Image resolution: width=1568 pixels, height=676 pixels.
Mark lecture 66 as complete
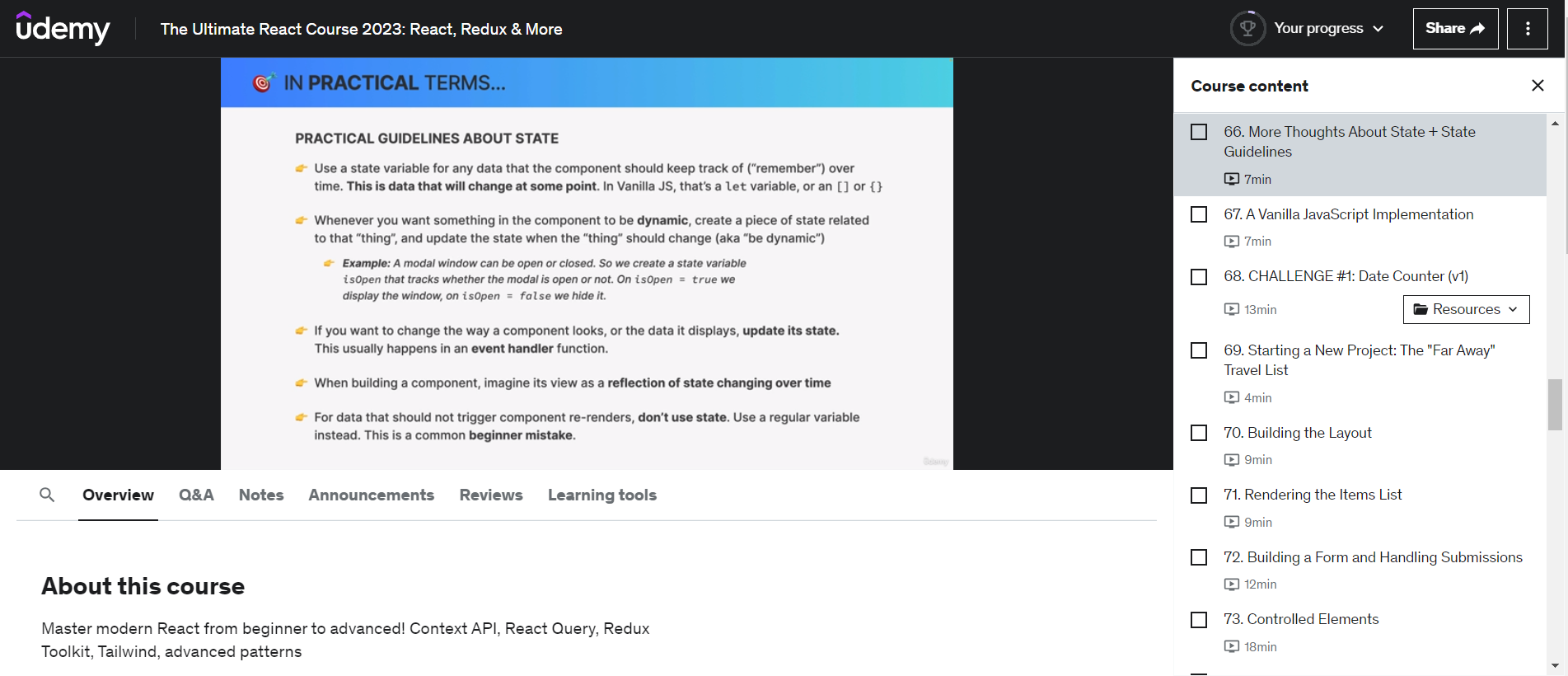coord(1199,132)
